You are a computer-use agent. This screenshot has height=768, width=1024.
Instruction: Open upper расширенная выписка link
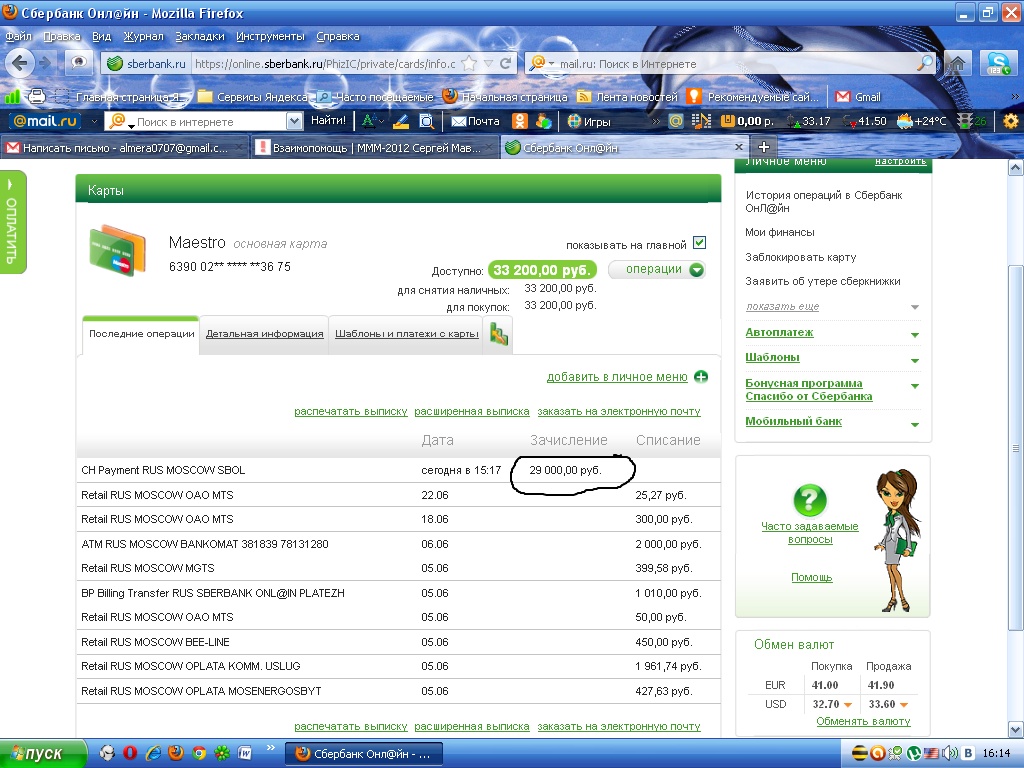(472, 411)
